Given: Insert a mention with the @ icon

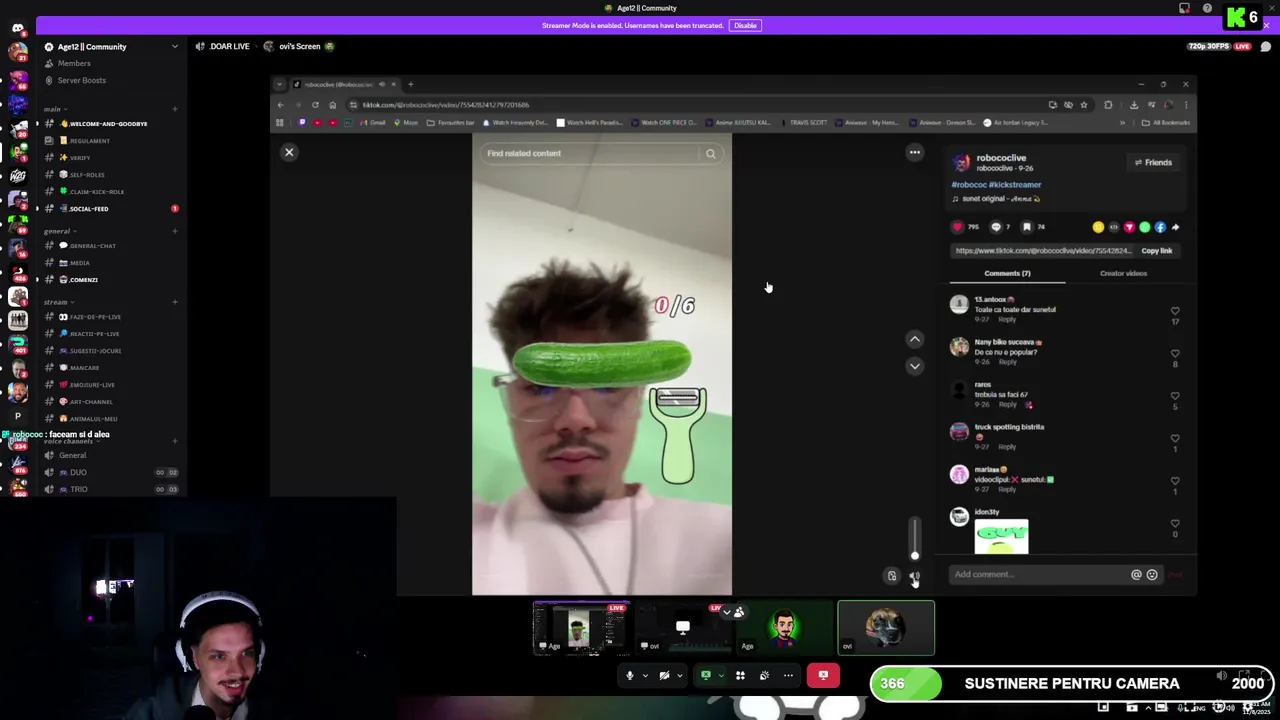Looking at the screenshot, I should tap(1136, 574).
